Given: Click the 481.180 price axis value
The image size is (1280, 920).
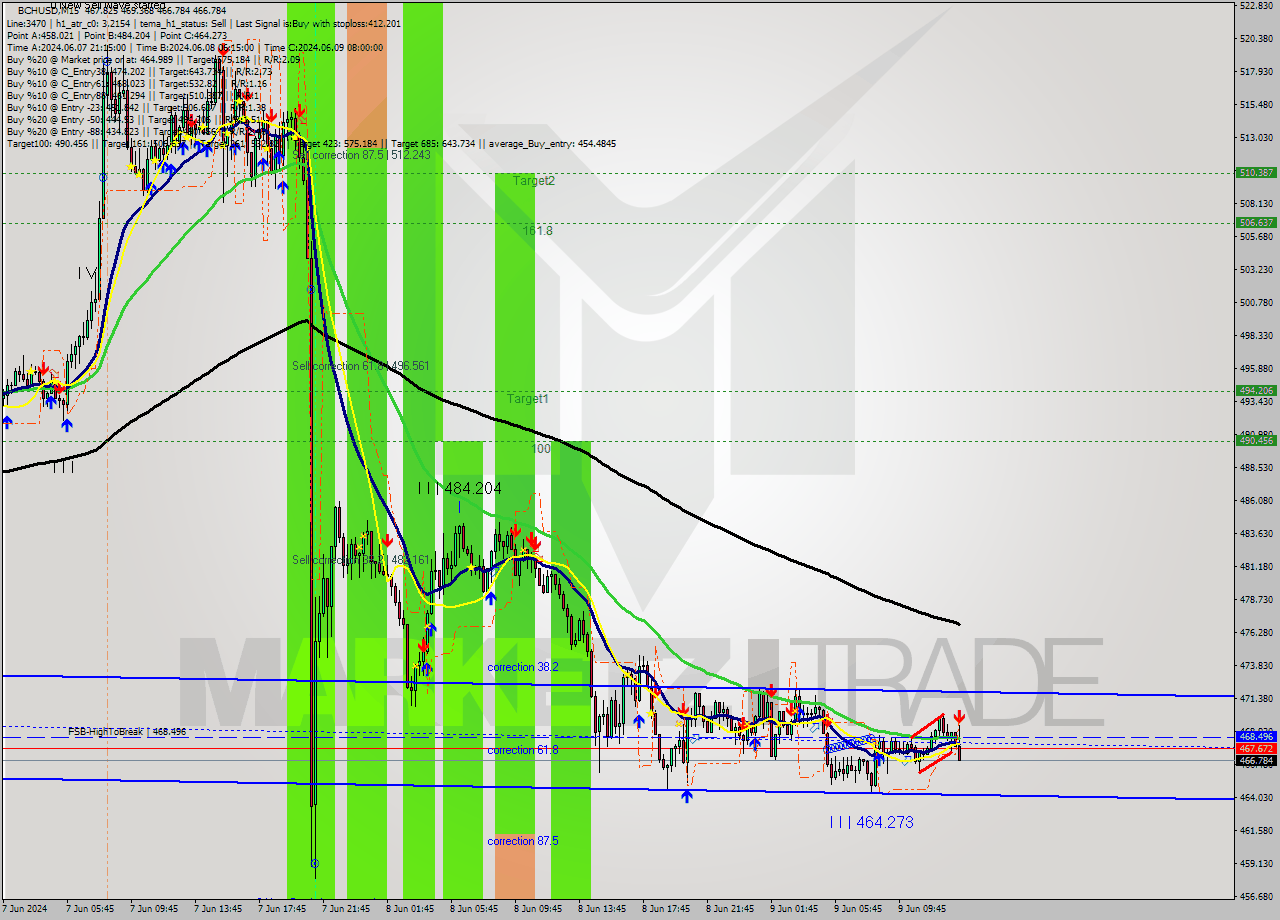Looking at the screenshot, I should point(1255,566).
